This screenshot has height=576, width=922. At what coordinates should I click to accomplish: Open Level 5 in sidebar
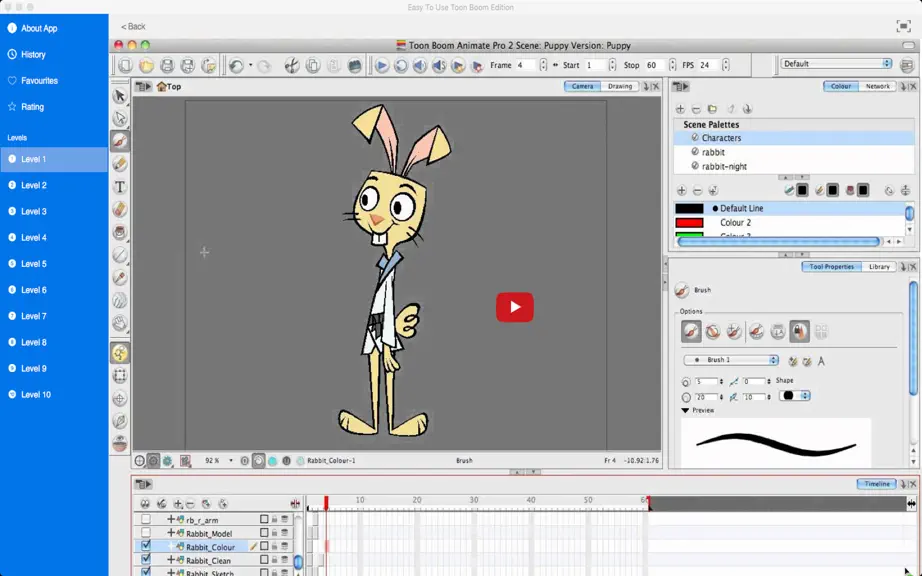(34, 264)
